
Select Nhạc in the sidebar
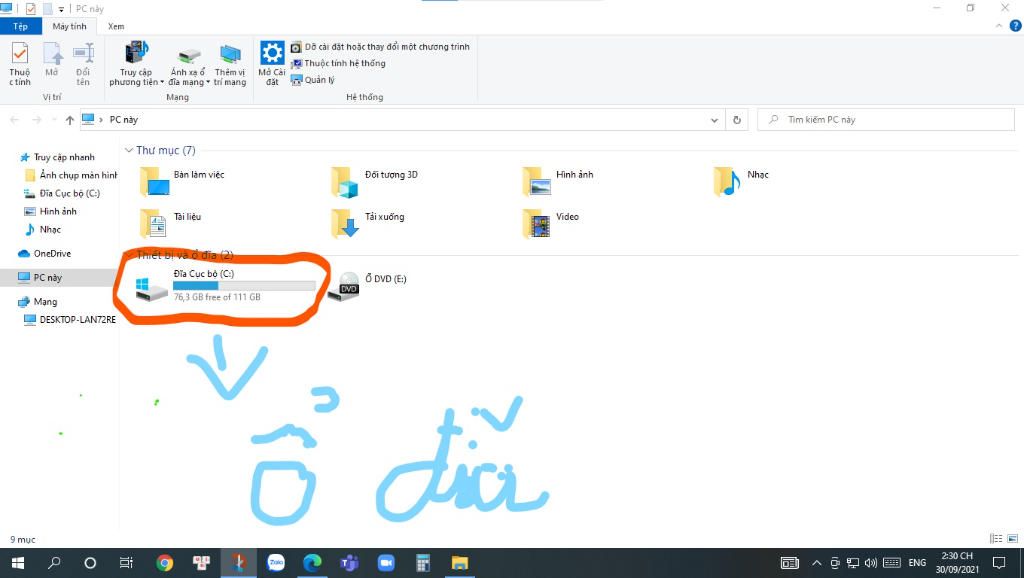[x=42, y=230]
